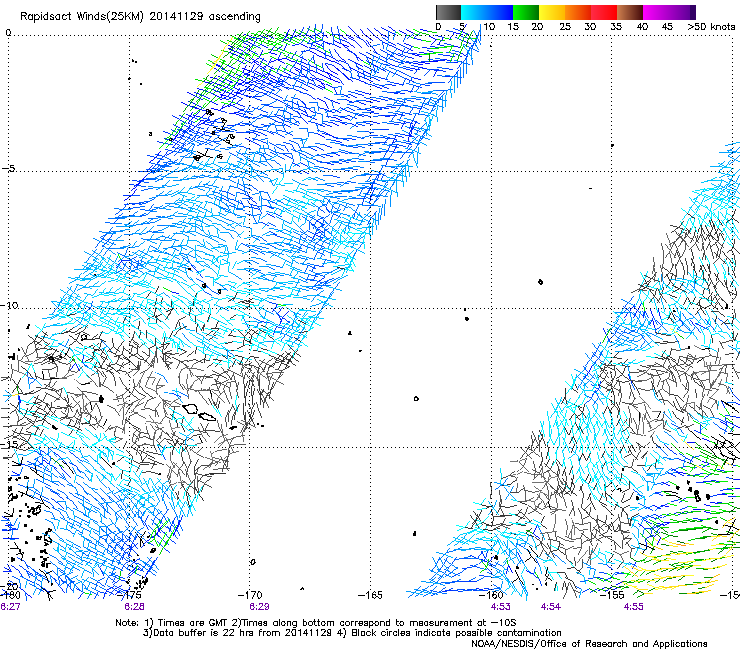Click the '45' label under the legend
The image size is (740, 650).
[x=667, y=27]
